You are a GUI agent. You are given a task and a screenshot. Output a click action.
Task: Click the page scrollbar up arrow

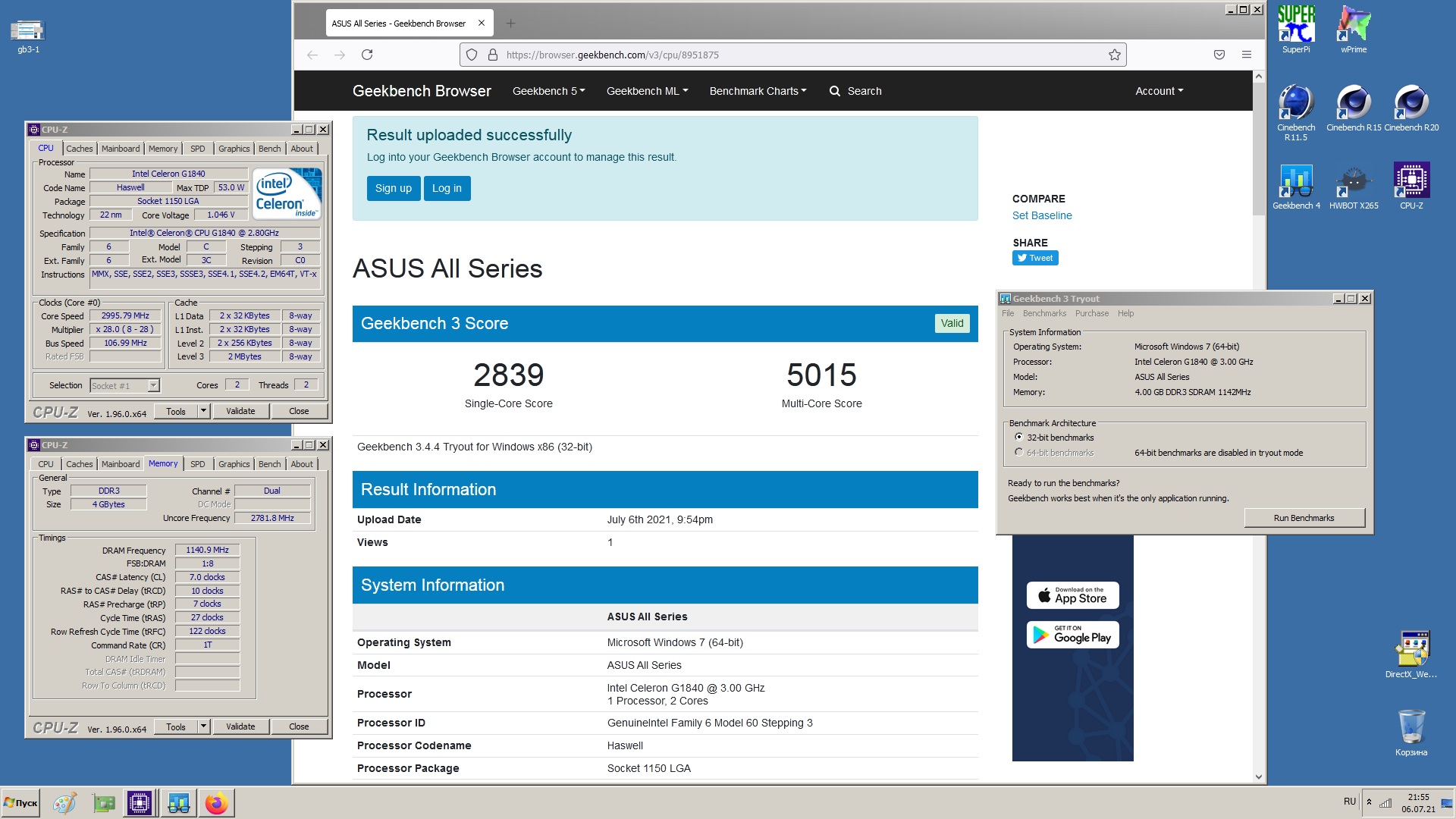click(x=1259, y=77)
